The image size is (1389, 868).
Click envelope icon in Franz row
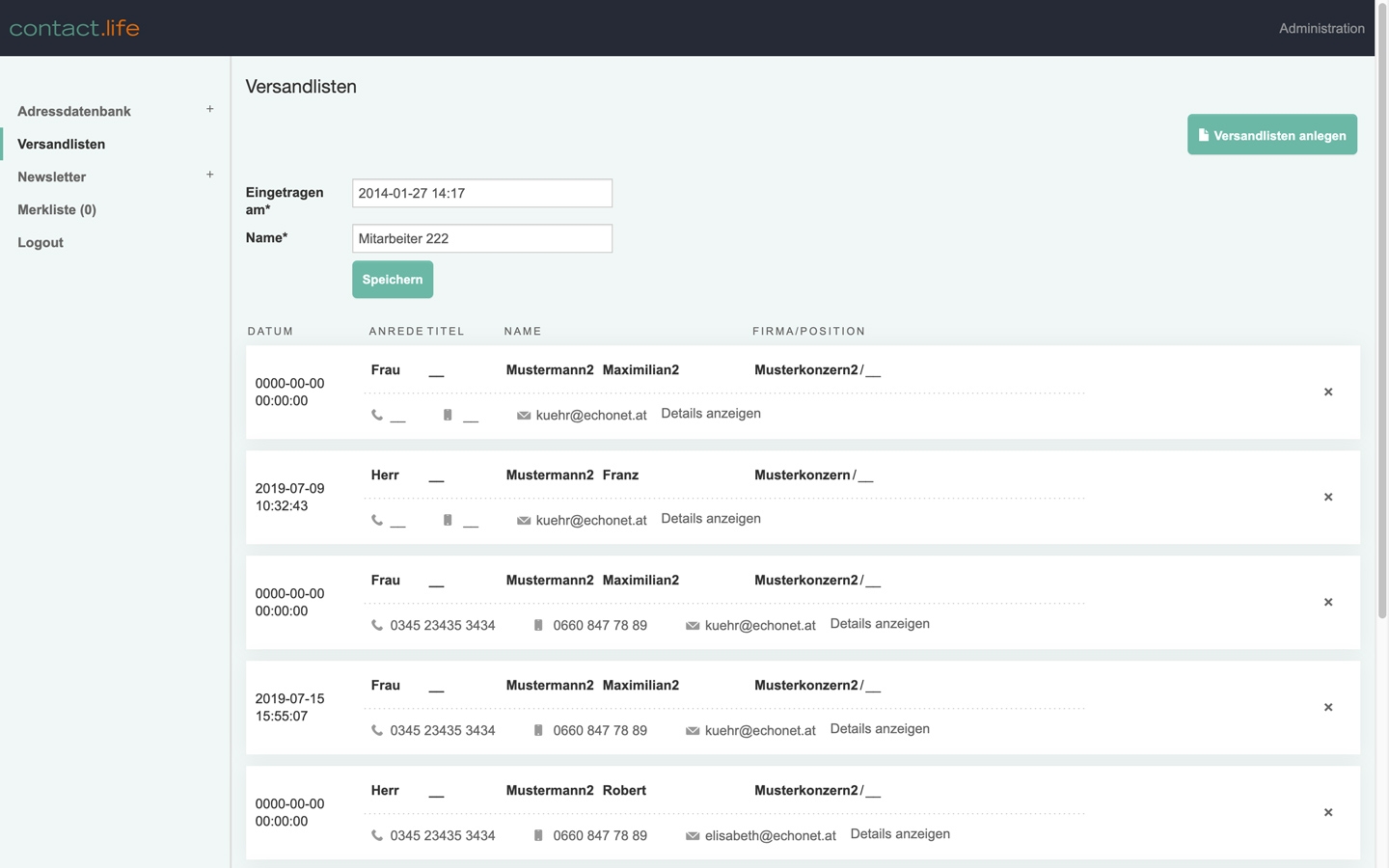pos(524,521)
